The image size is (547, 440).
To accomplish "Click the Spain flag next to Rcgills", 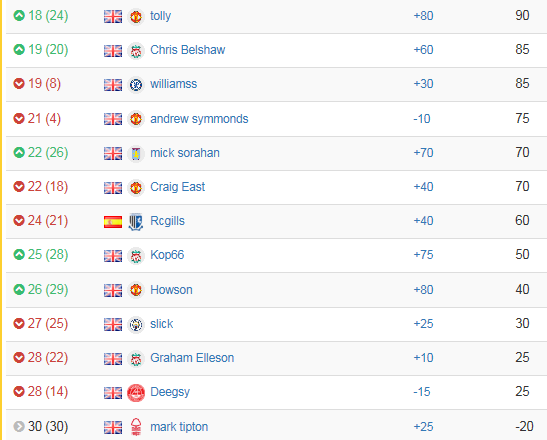I will 113,222.
